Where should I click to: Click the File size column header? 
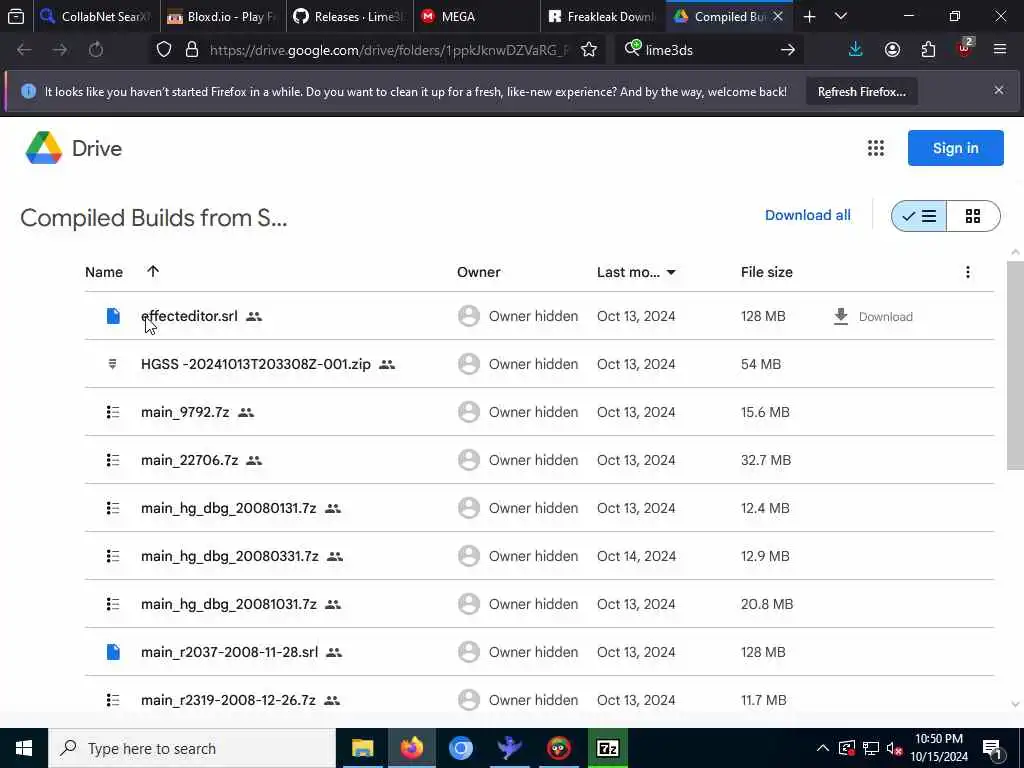767,272
